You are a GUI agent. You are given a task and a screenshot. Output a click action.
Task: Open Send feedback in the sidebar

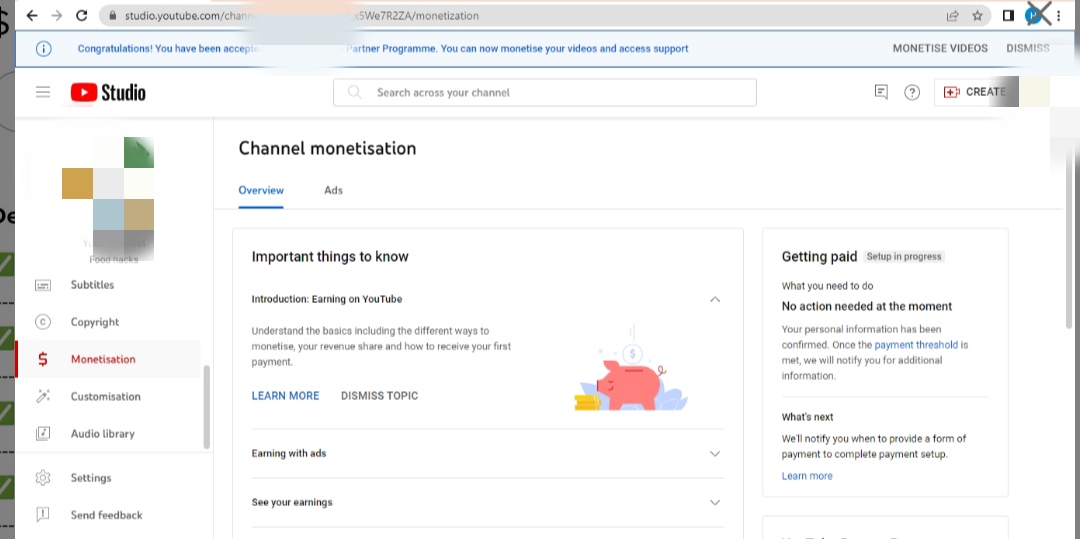(108, 515)
